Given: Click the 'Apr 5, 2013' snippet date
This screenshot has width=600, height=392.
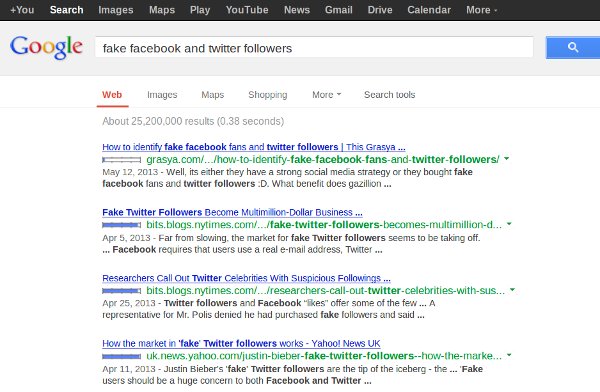Looking at the screenshot, I should point(126,238).
